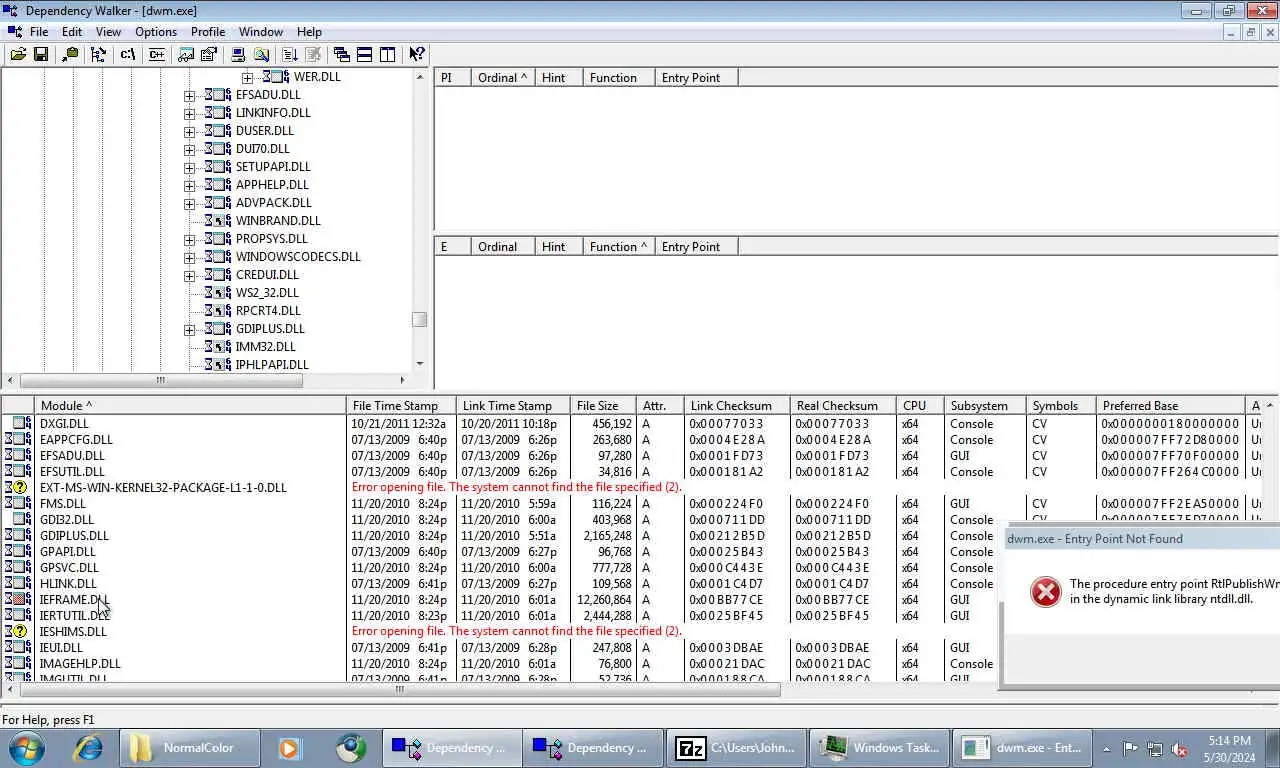
Task: Sort module list by Module column
Action: click(190, 406)
